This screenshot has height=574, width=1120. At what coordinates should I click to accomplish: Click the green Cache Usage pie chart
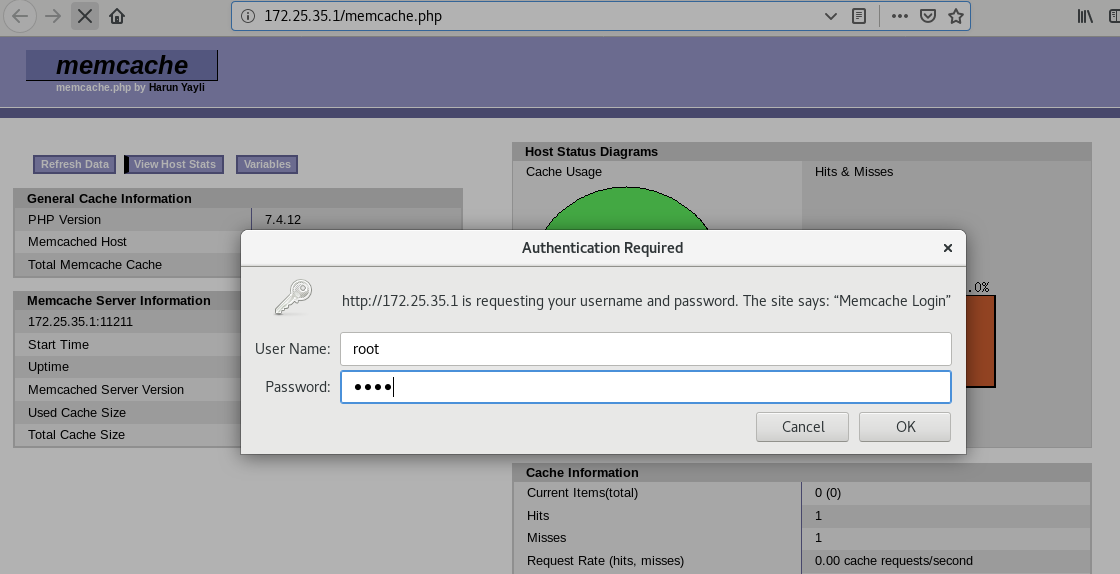626,208
